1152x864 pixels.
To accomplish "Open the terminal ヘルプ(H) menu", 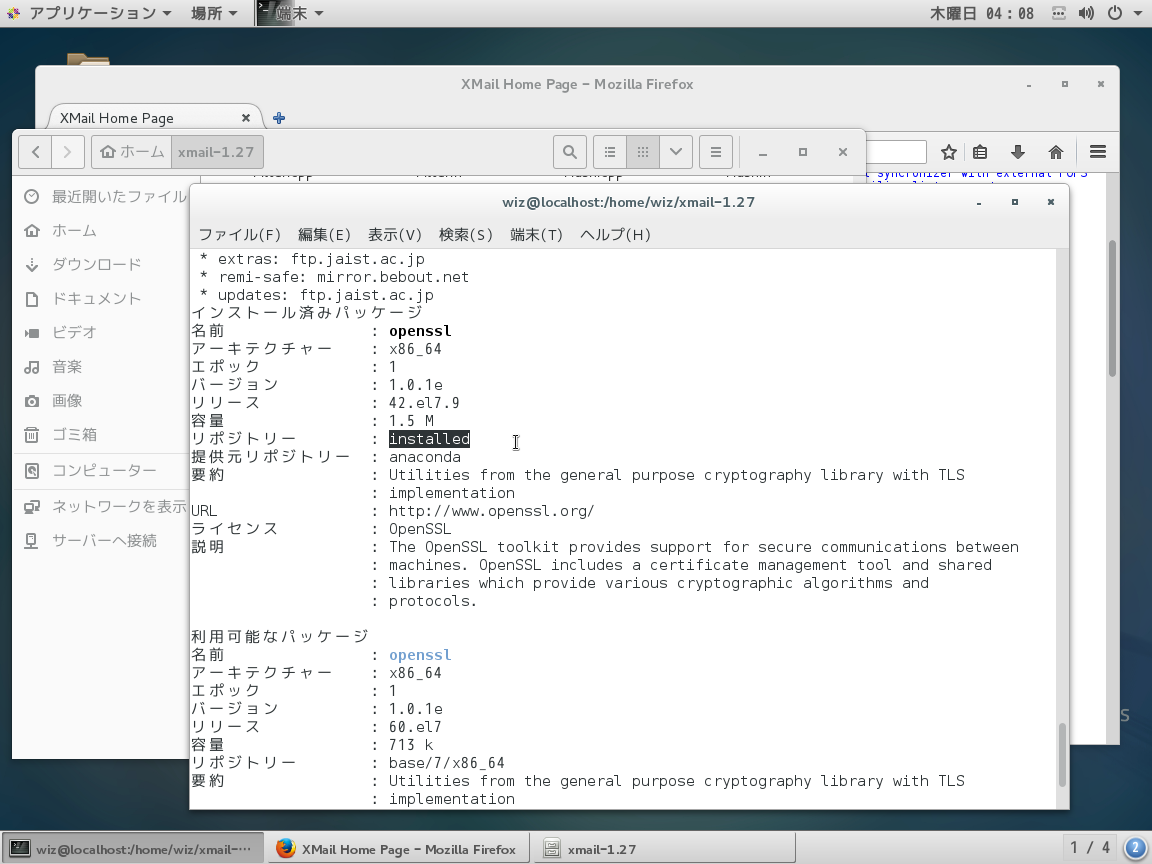I will pos(616,234).
